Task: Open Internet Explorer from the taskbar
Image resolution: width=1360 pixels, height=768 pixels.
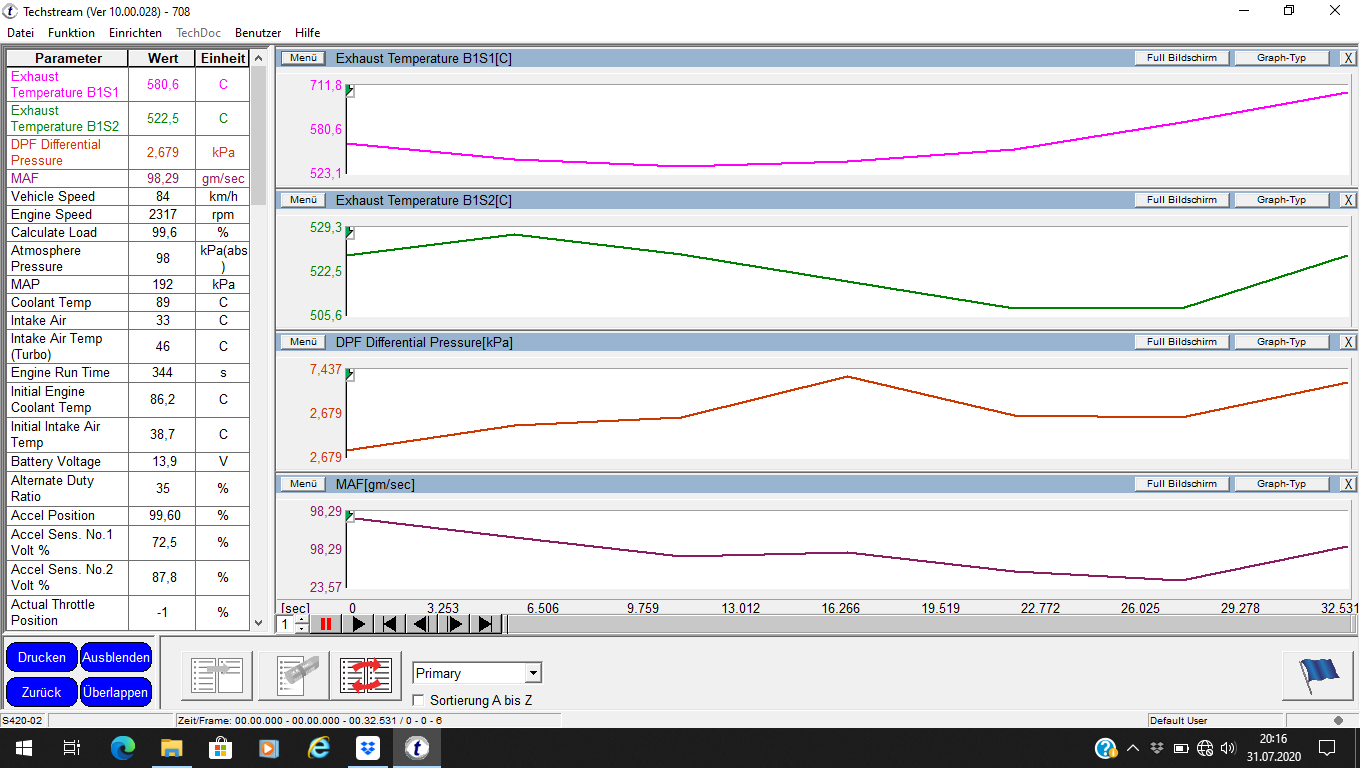Action: click(x=319, y=747)
